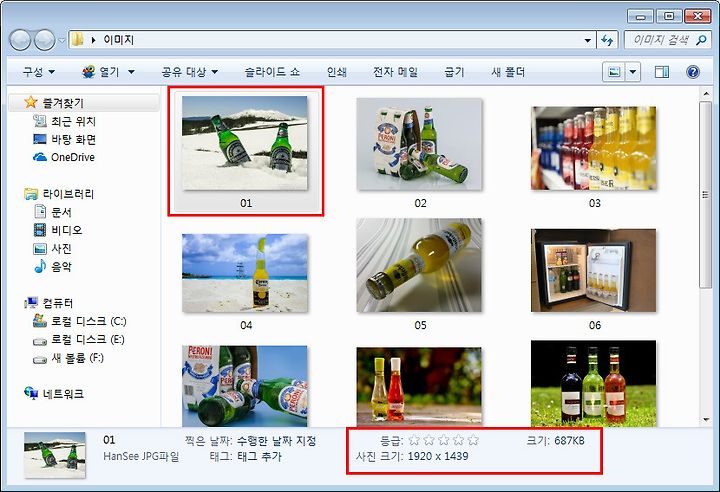The image size is (720, 492).
Task: Set rating to one star
Action: coord(414,441)
